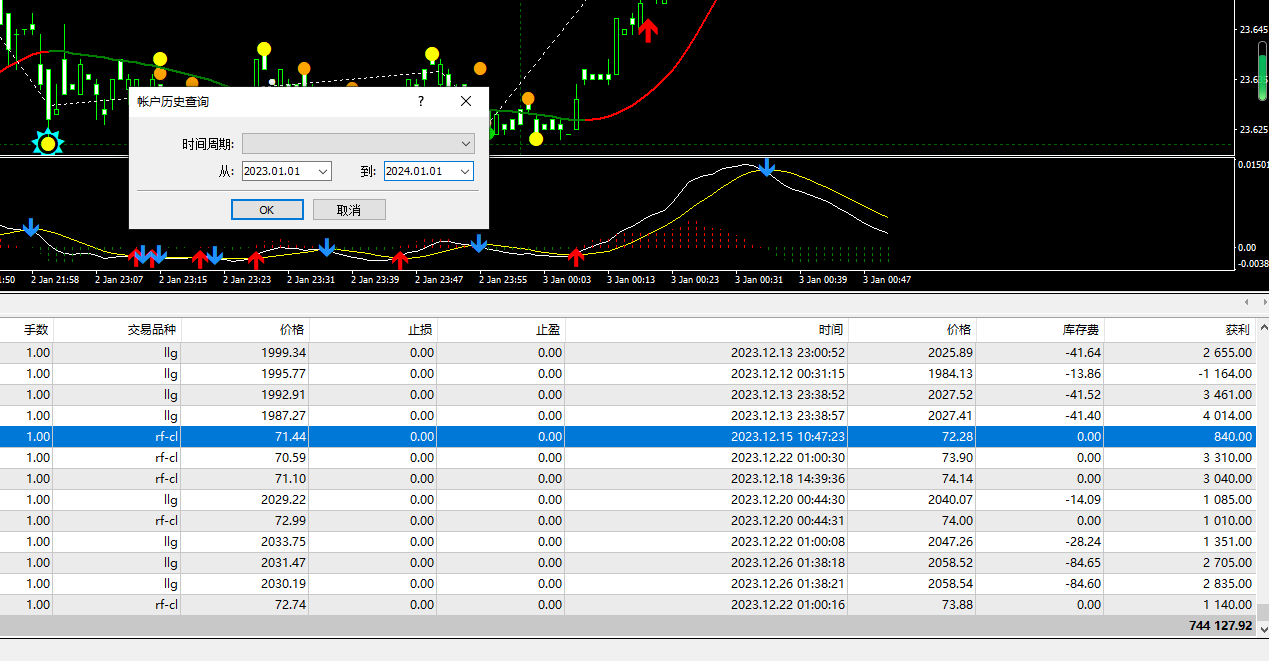Expand the 到 end date picker

click(x=465, y=172)
